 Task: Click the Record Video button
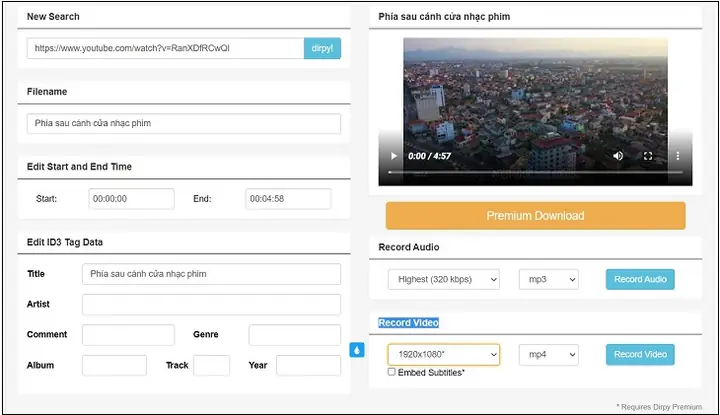tap(640, 354)
